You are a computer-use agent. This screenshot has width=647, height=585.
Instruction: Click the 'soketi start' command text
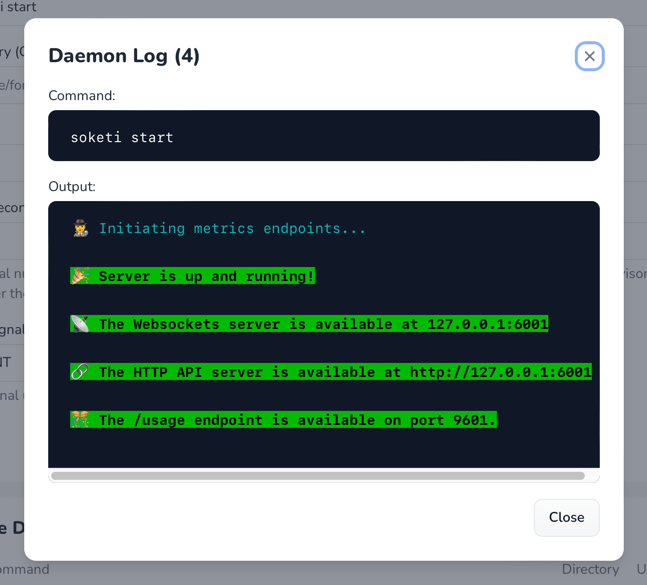[122, 137]
